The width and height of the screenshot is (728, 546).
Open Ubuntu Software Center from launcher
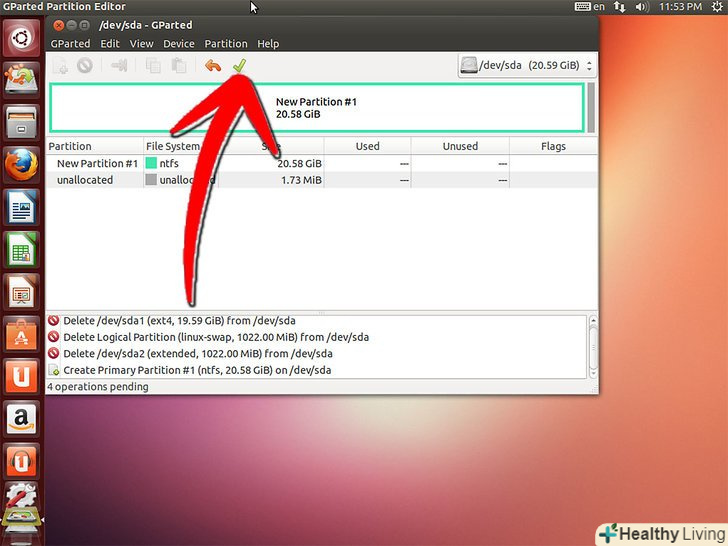tap(21, 335)
